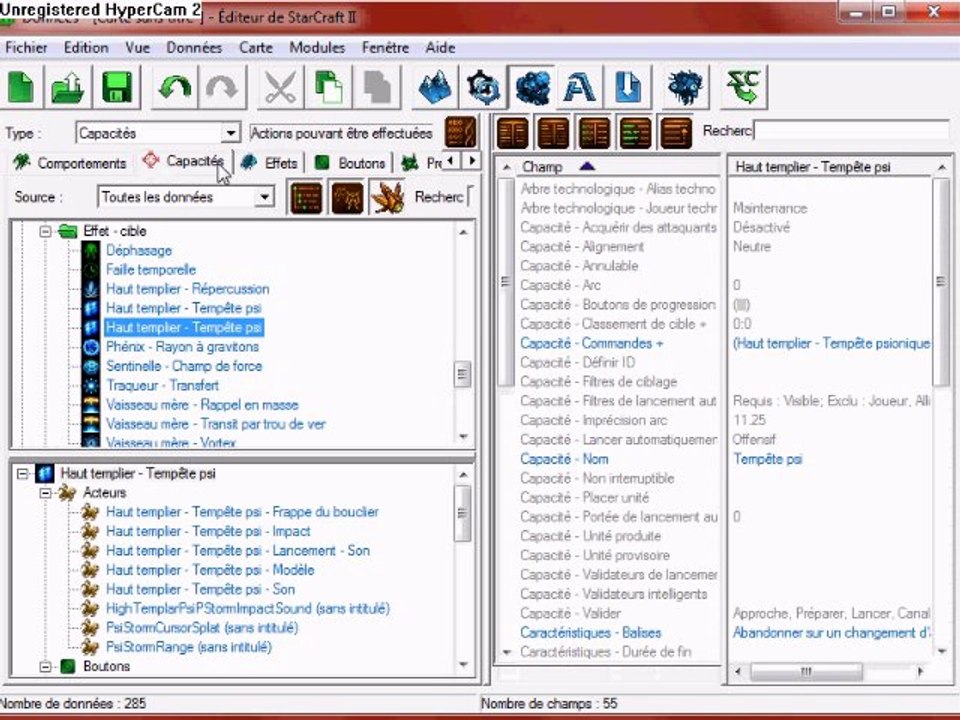This screenshot has width=960, height=720.
Task: Click the Actions pouvant être effectuées field
Action: pyautogui.click(x=342, y=133)
